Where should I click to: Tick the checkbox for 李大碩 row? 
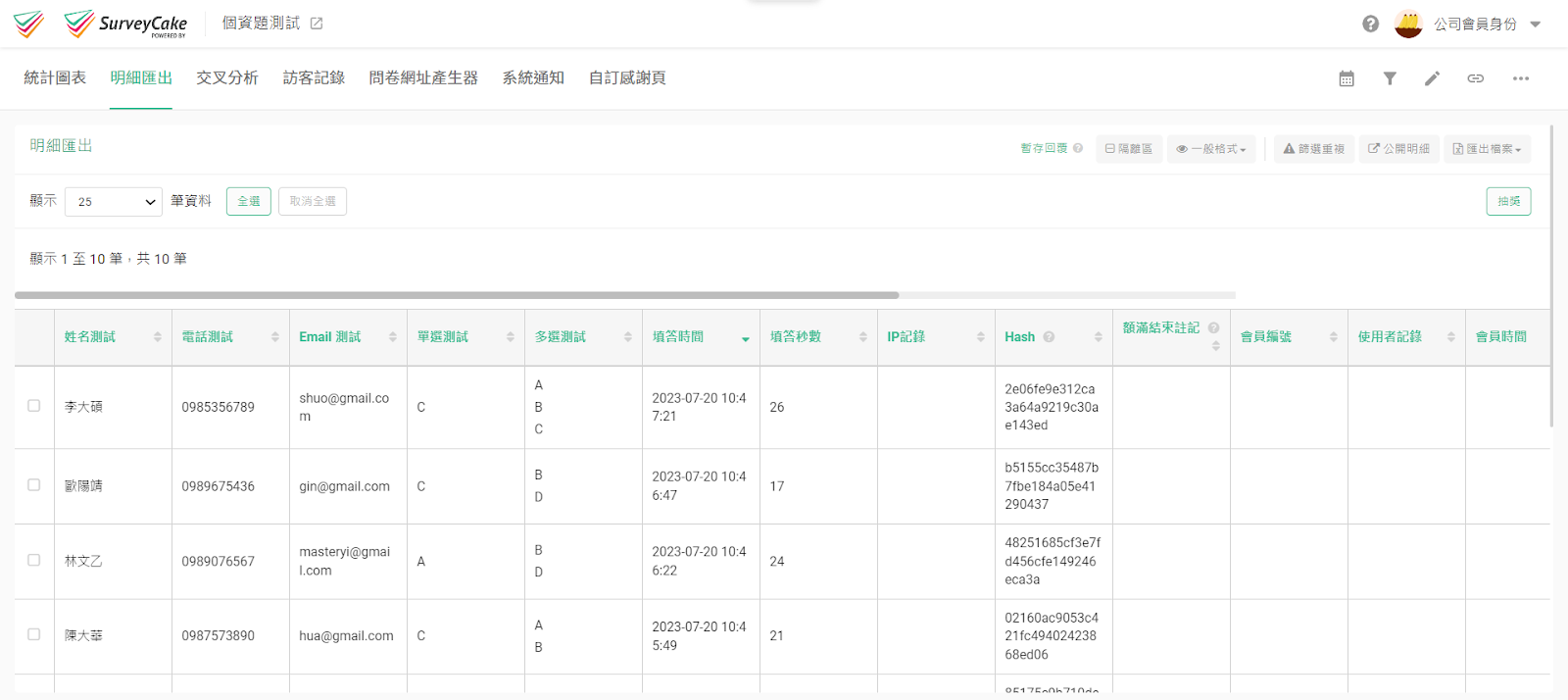[34, 406]
